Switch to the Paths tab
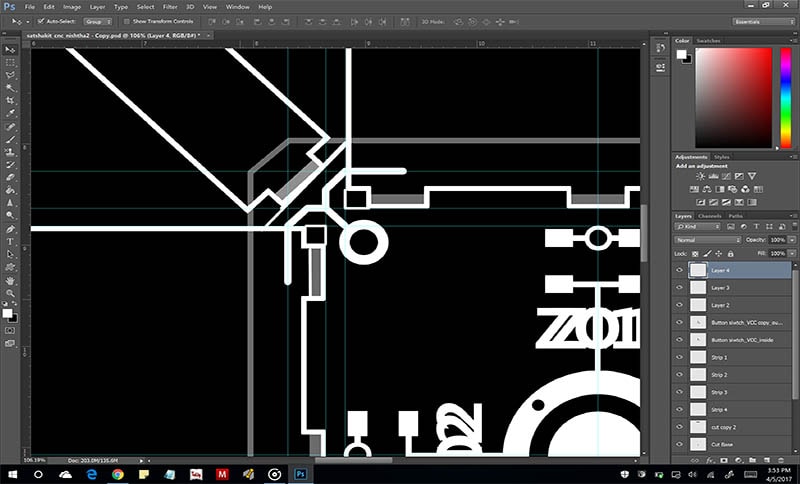This screenshot has height=484, width=800. pos(736,216)
